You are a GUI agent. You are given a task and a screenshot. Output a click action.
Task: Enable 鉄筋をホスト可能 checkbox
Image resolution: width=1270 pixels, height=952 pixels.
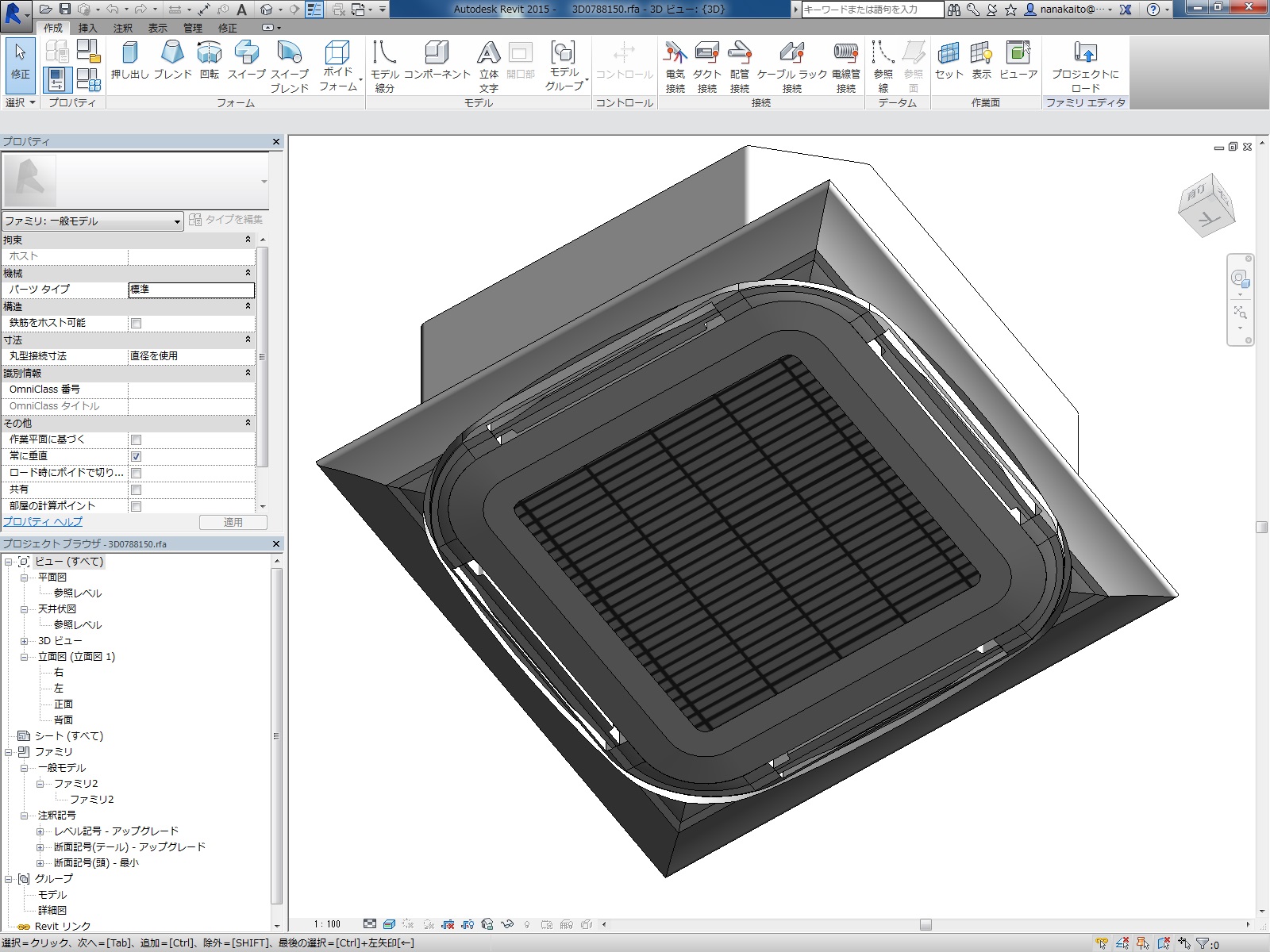tap(137, 324)
